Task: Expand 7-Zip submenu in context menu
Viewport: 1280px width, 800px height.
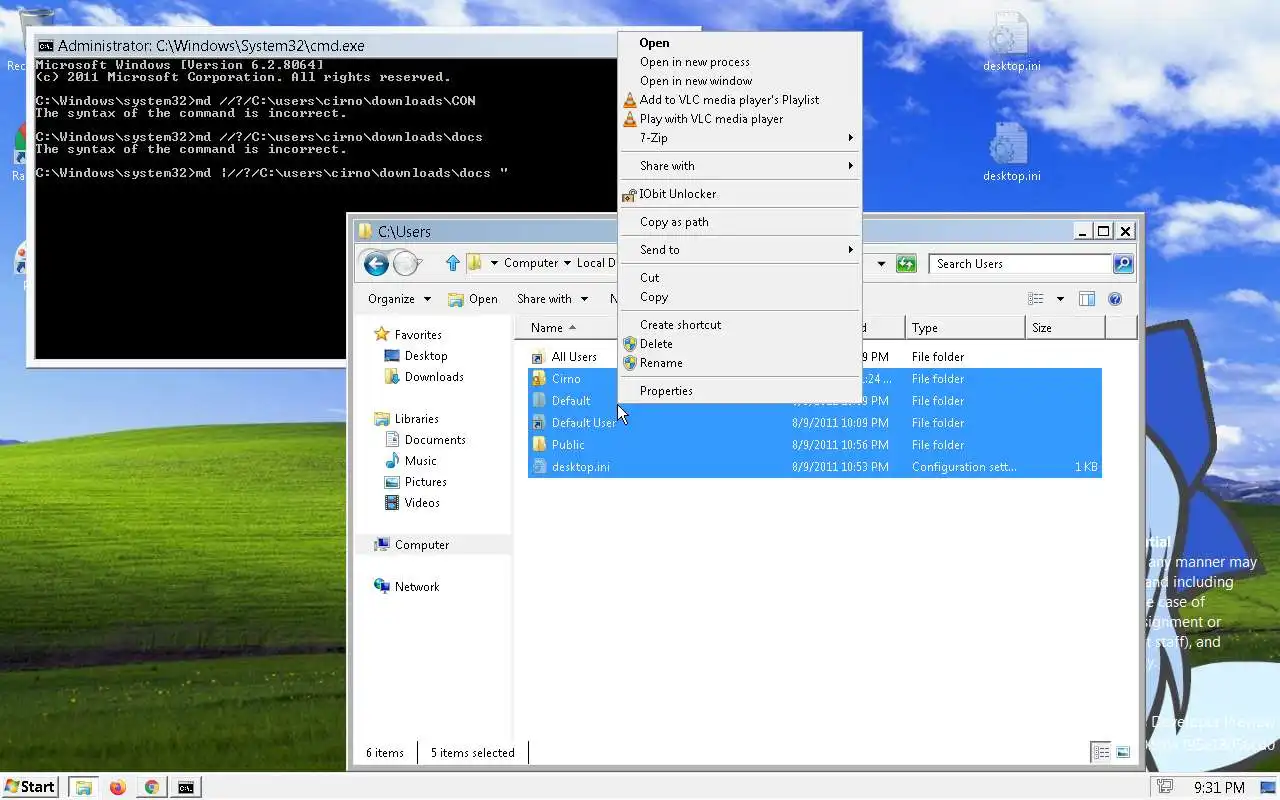Action: (x=740, y=138)
